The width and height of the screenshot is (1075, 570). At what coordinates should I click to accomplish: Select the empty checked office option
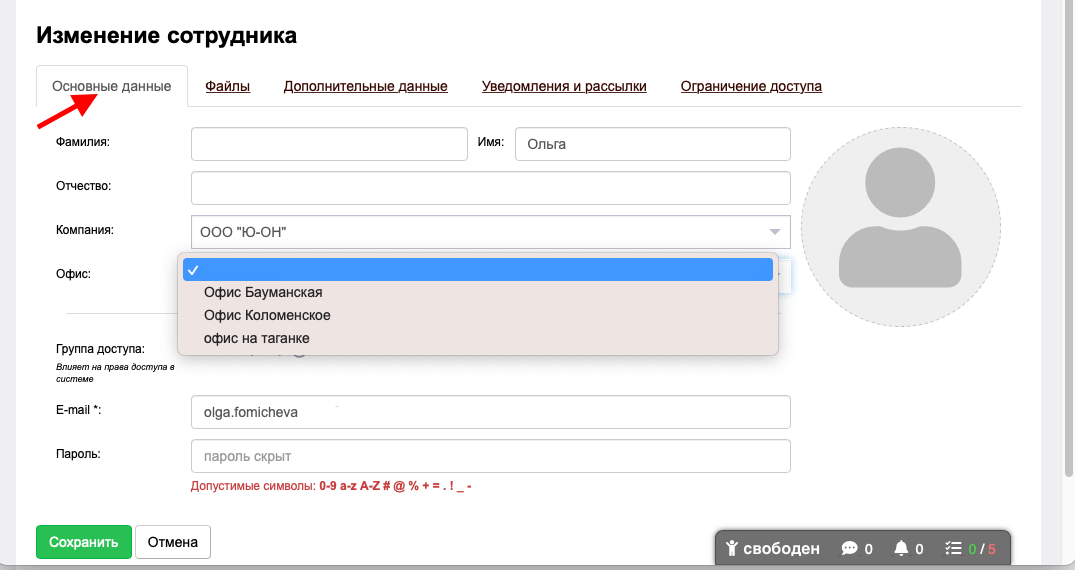click(x=478, y=270)
